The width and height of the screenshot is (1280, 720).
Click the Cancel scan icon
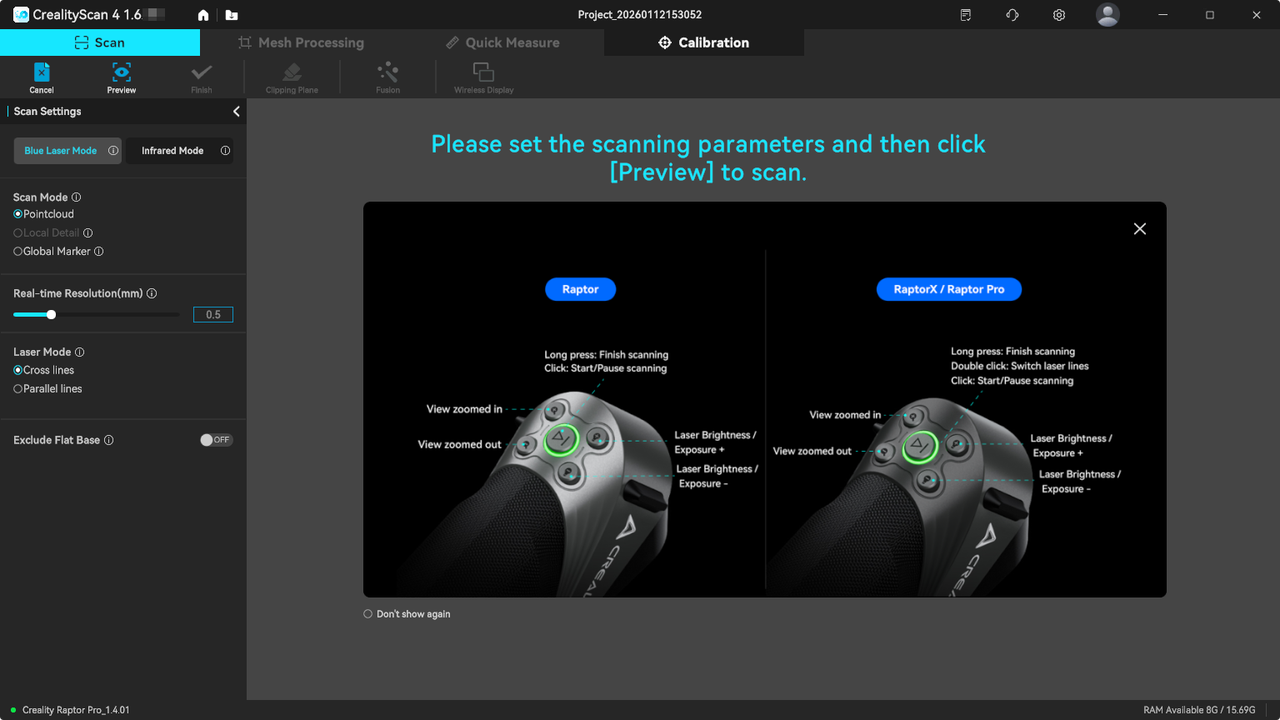point(41,73)
